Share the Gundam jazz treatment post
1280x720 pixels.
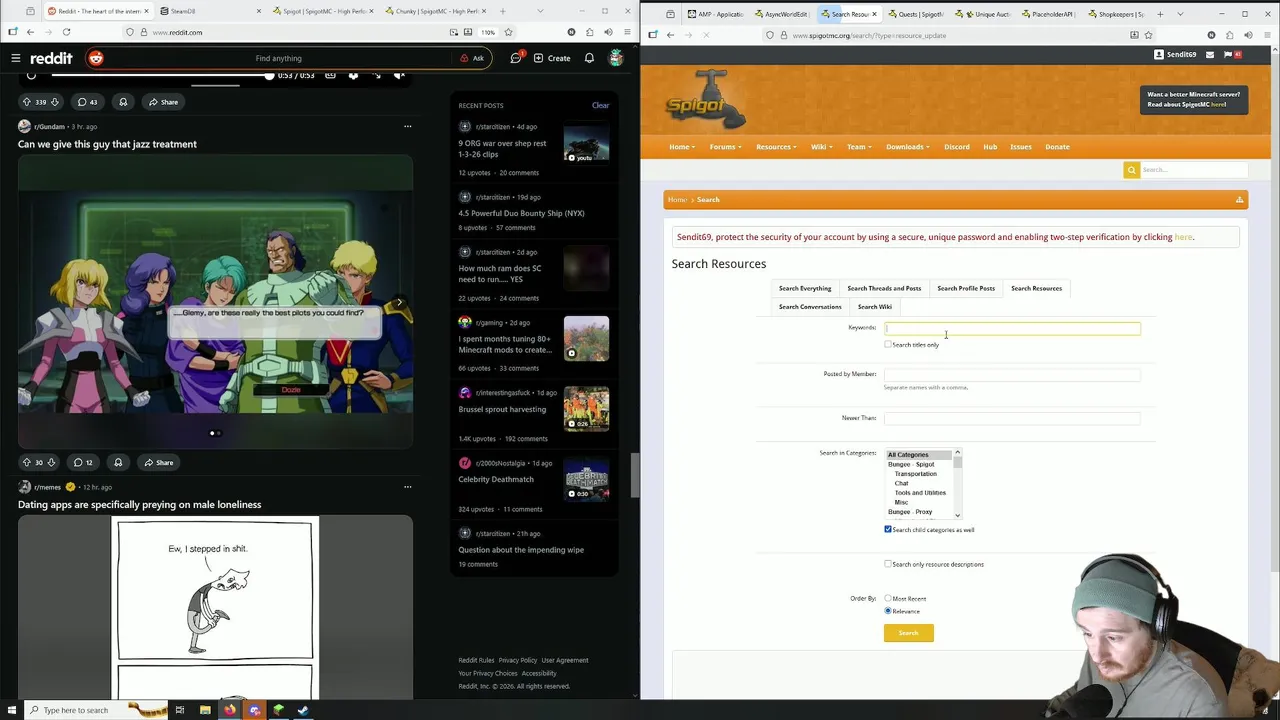click(x=158, y=462)
